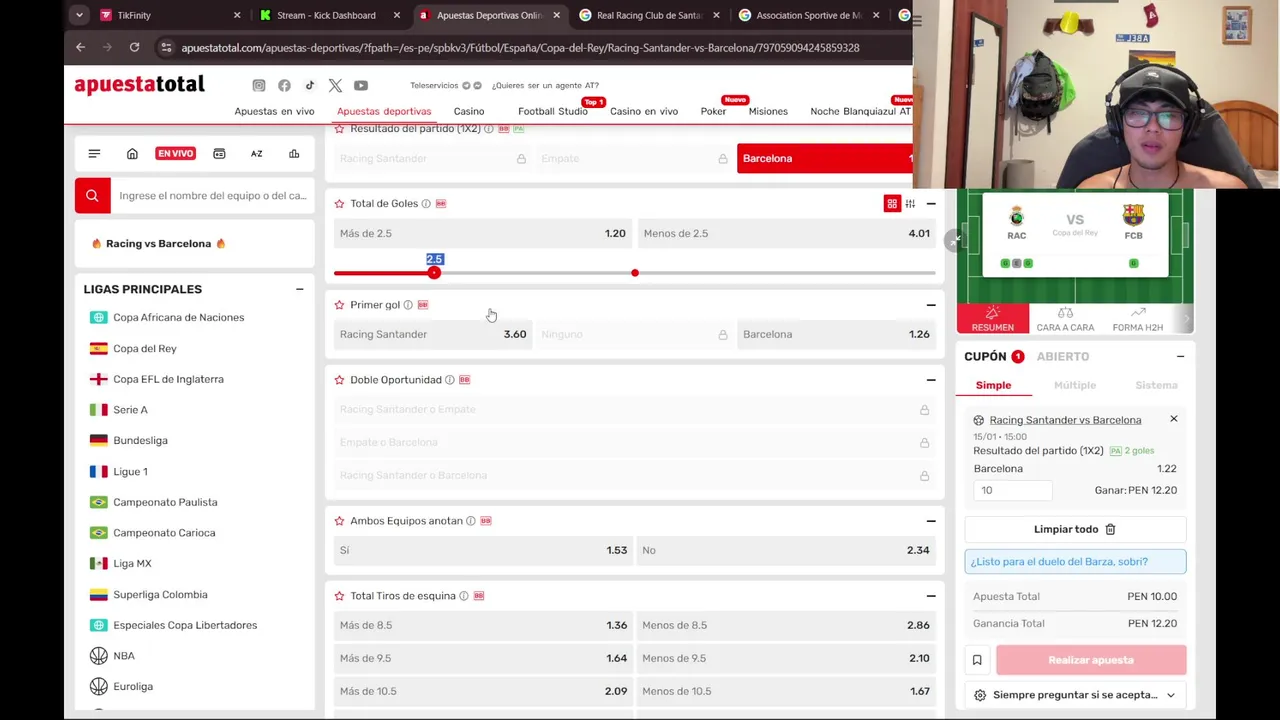Open the Apuestas en vivo menu
1280x720 pixels.
click(274, 111)
